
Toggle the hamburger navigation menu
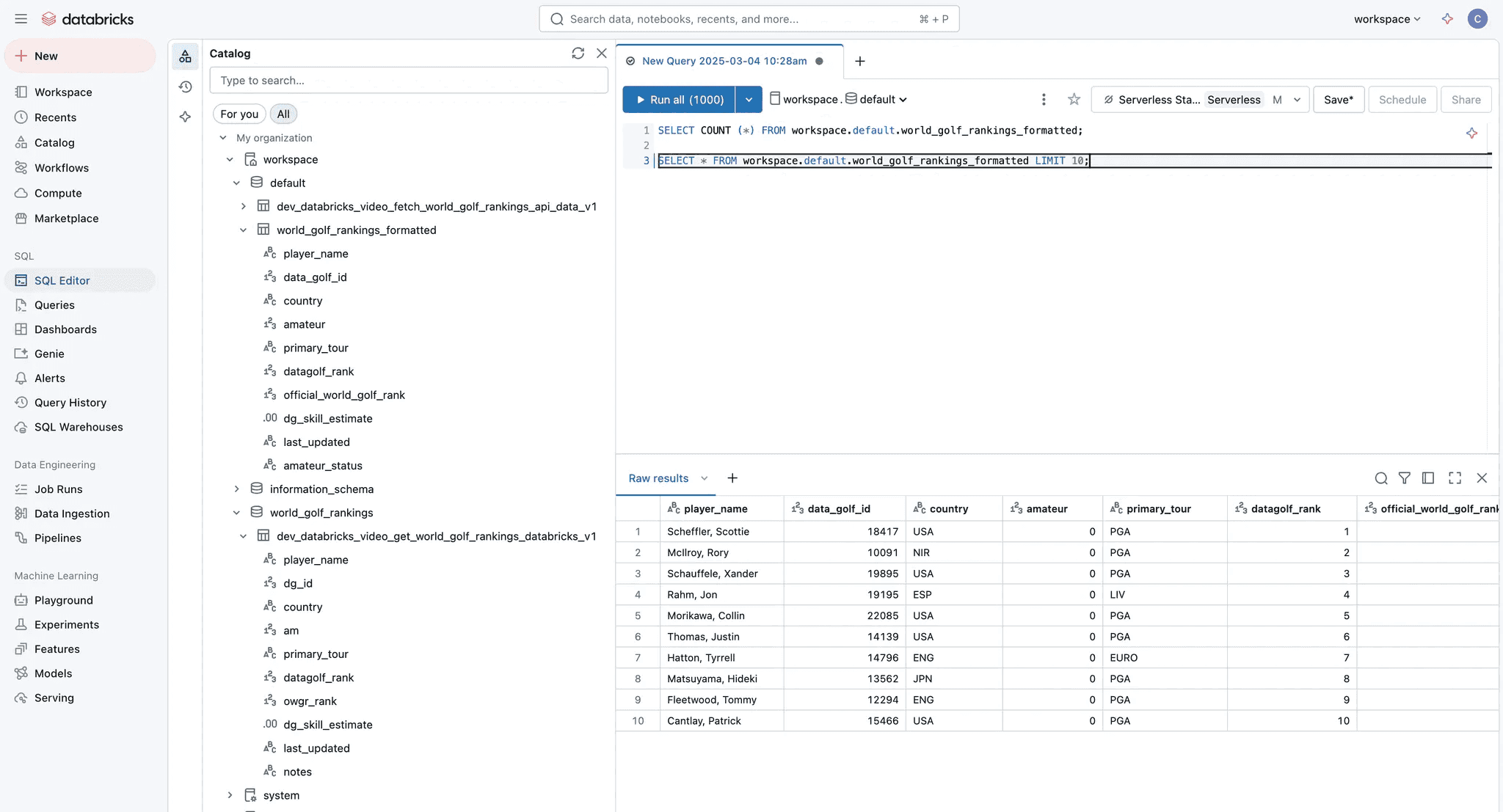click(x=21, y=19)
